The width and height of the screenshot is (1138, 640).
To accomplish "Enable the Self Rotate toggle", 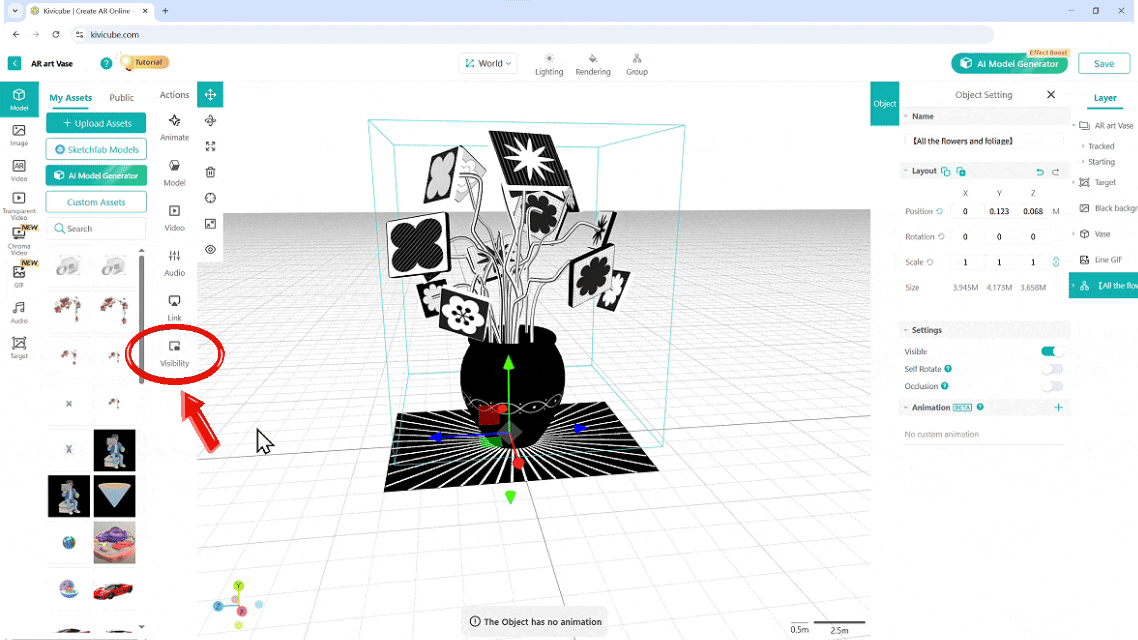I will (1052, 369).
